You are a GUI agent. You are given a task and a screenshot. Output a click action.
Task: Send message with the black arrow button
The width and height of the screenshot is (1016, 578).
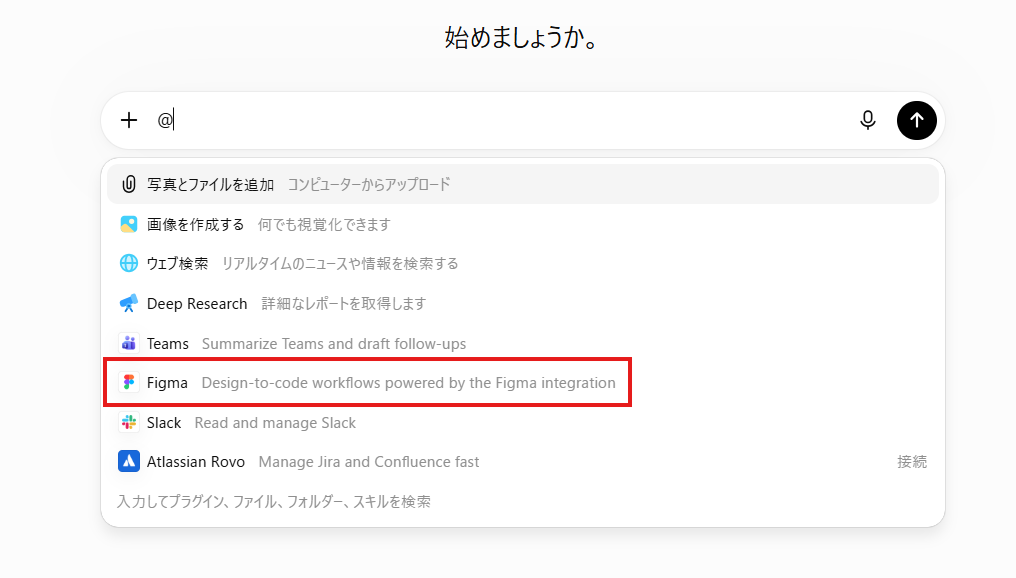click(x=916, y=120)
